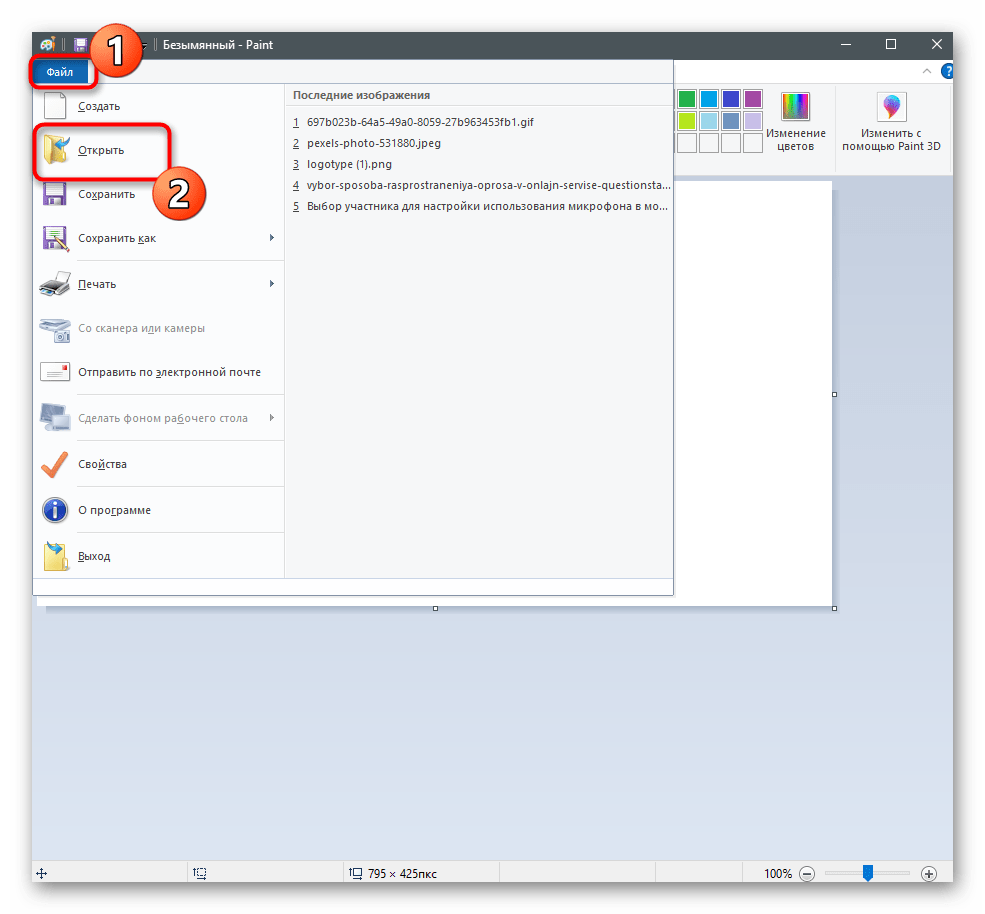The height and width of the screenshot is (914, 985).
Task: Select the Печать menu entry
Action: [x=97, y=284]
